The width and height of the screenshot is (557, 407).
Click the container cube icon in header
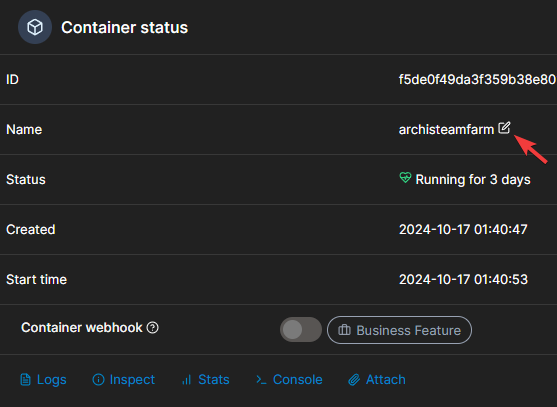click(x=35, y=27)
